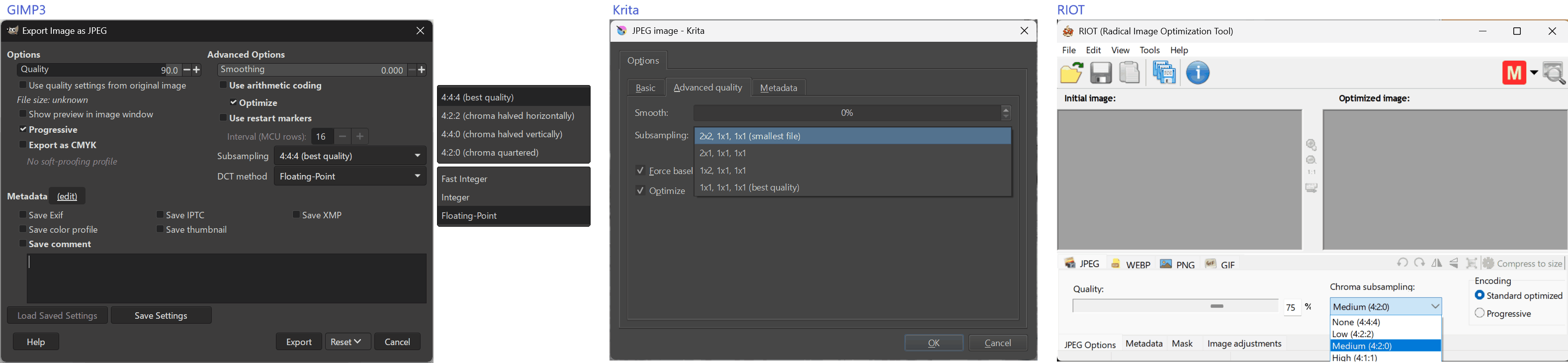Toggle Use arithmetic coding checkbox

[x=223, y=85]
